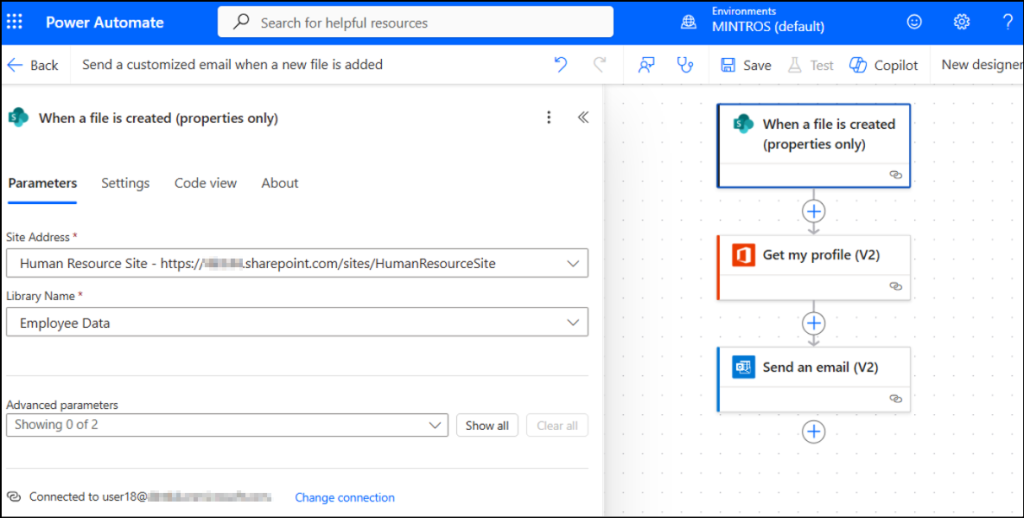1024x518 pixels.
Task: Open Copilot from the toolbar
Action: pos(884,65)
